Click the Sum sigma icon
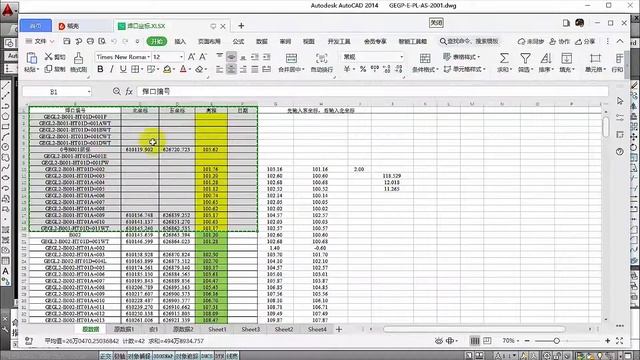 pyautogui.click(x=504, y=58)
